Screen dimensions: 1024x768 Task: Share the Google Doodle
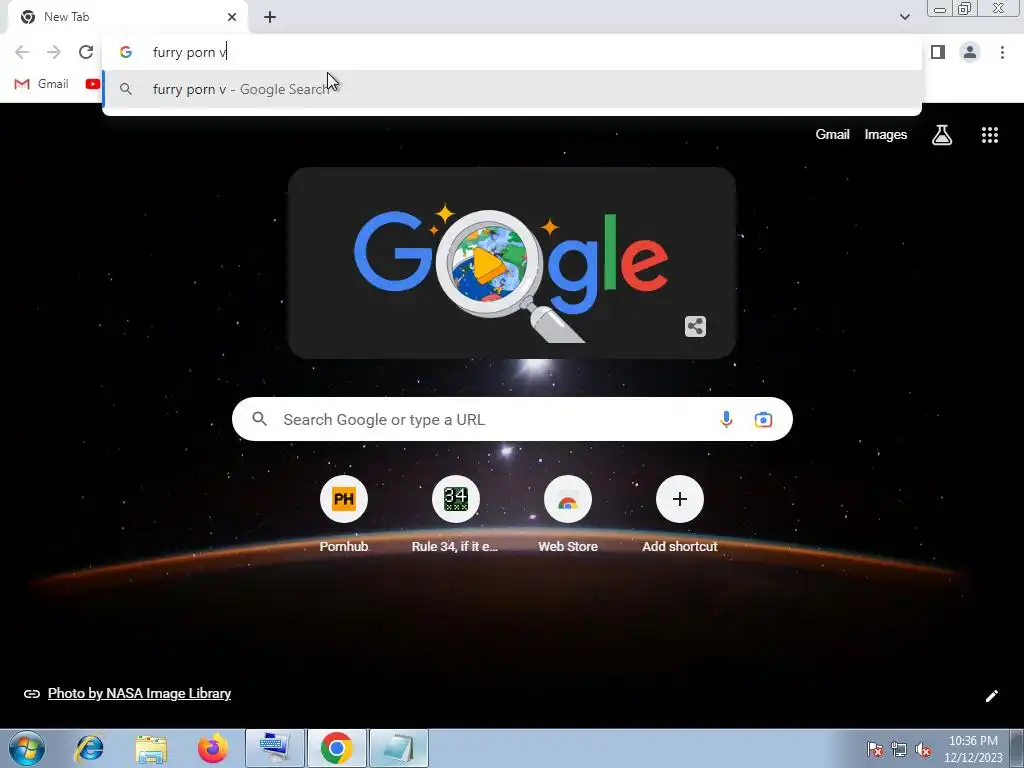(x=696, y=326)
